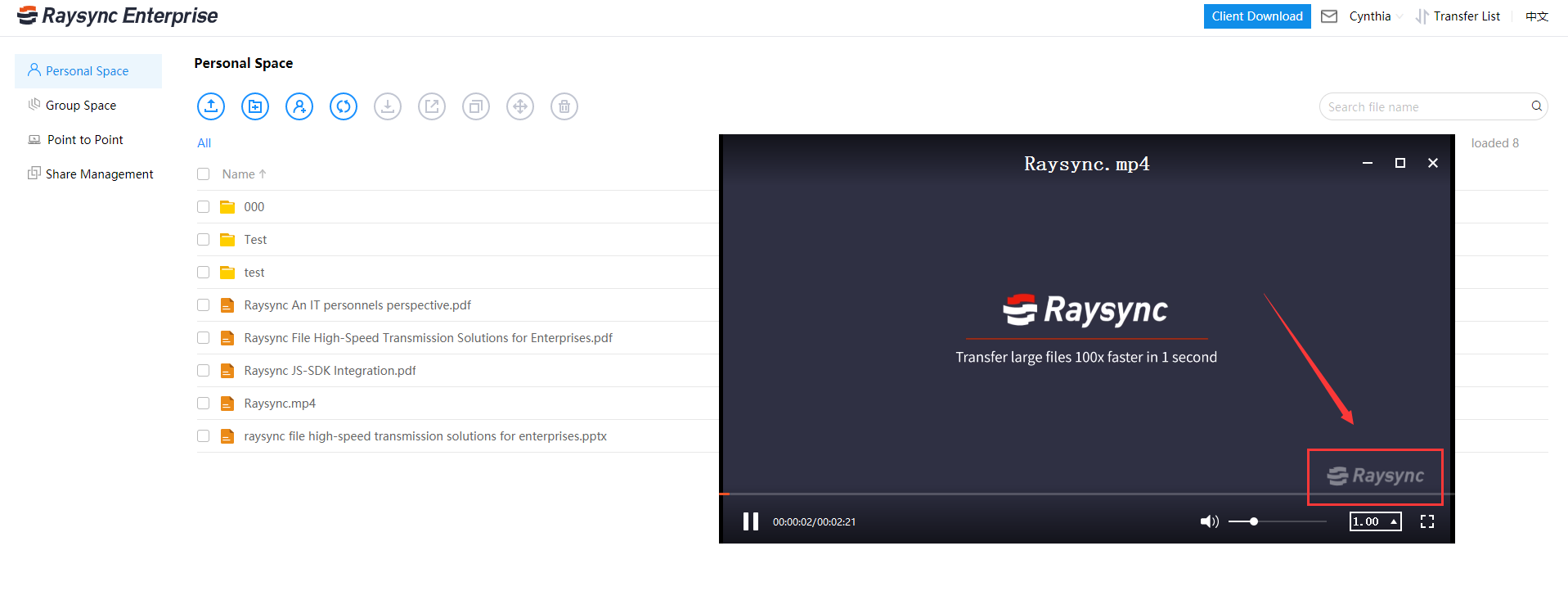1568x591 pixels.
Task: Sort the list by Name column
Action: (244, 174)
